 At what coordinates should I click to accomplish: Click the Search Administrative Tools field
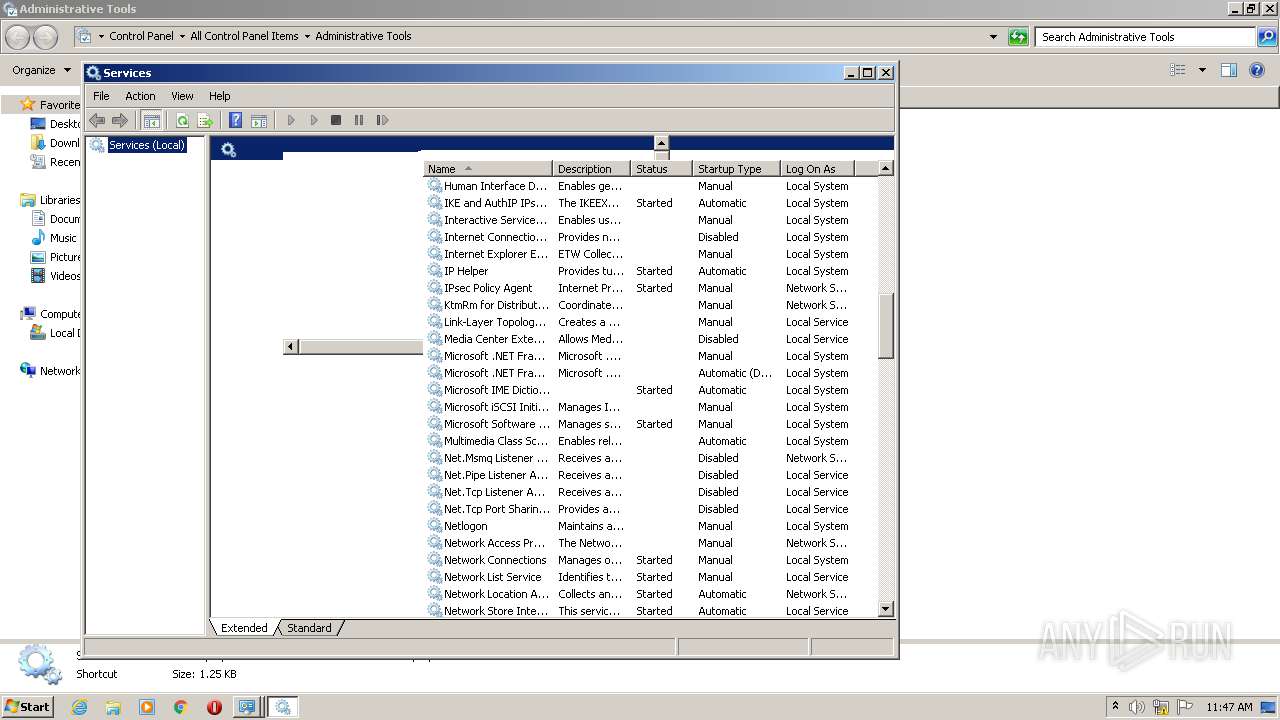(x=1145, y=37)
